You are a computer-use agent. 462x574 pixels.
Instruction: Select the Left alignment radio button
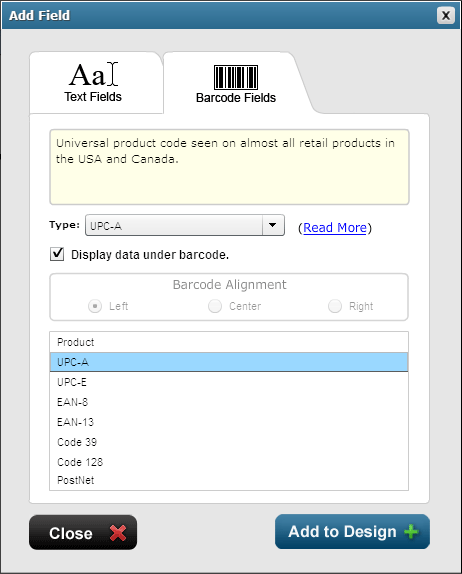tap(95, 306)
